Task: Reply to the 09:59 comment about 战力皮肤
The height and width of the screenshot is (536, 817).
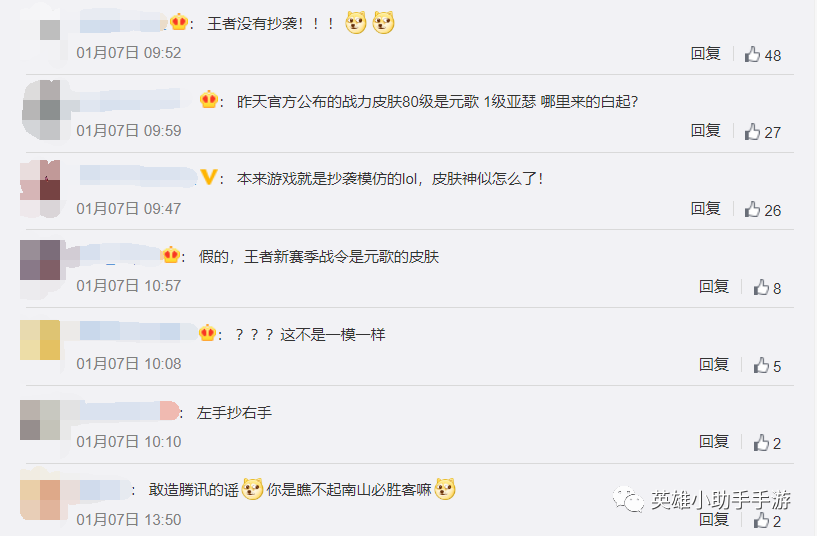Action: [x=705, y=131]
